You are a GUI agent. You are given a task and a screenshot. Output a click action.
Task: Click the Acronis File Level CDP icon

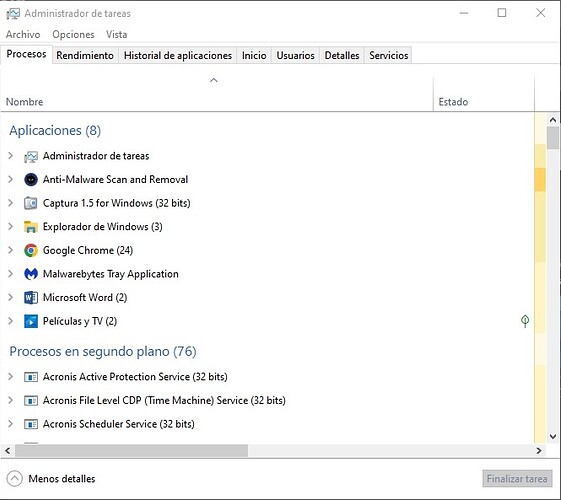31,401
